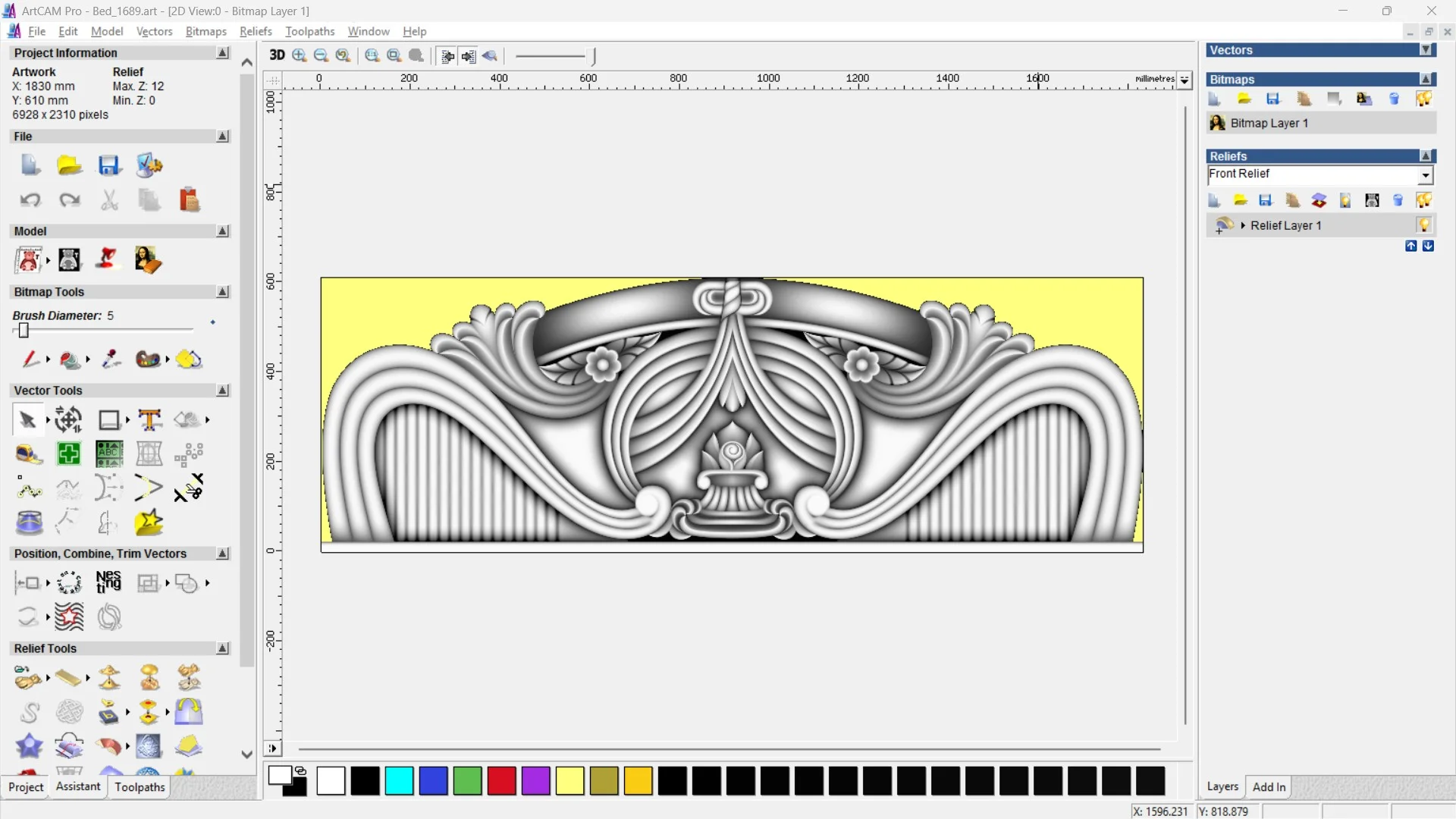Screen dimensions: 1456x819
Task: Toggle all relief layers visibility lightbulb
Action: coord(1423,200)
